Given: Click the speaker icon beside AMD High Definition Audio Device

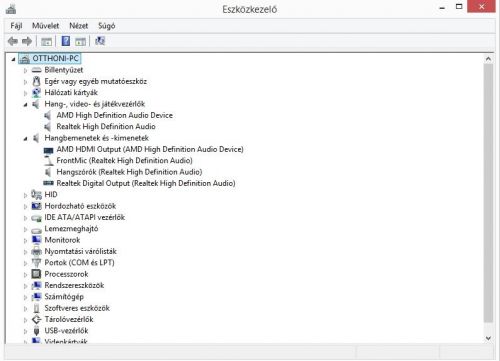Looking at the screenshot, I should click(48, 115).
